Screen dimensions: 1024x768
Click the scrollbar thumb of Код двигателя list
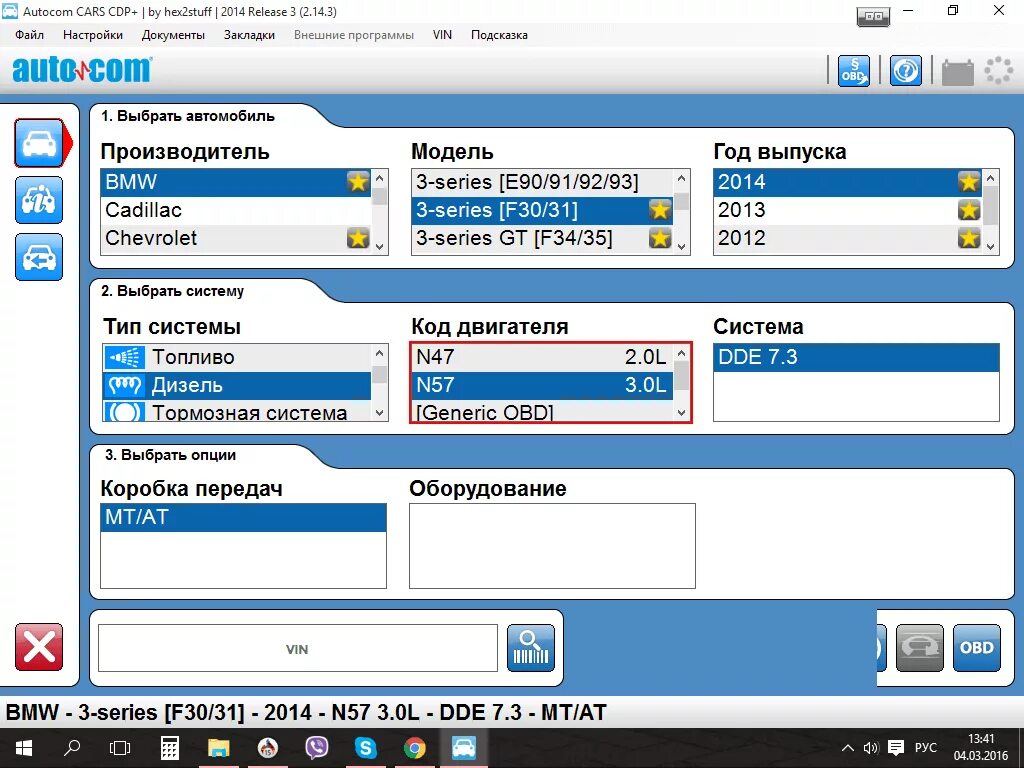pos(682,376)
